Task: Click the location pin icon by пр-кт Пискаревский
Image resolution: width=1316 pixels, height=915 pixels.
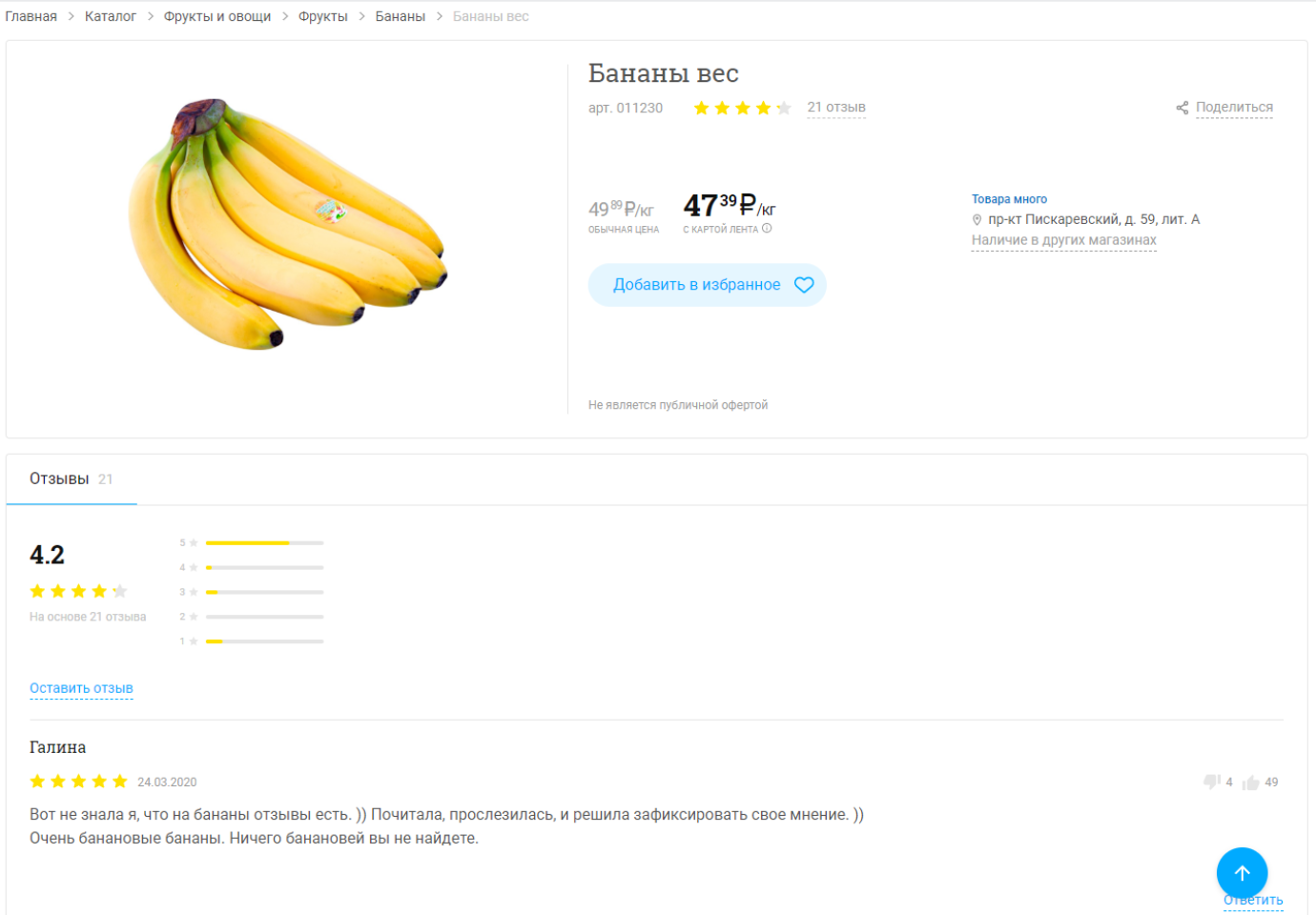Action: tap(977, 220)
